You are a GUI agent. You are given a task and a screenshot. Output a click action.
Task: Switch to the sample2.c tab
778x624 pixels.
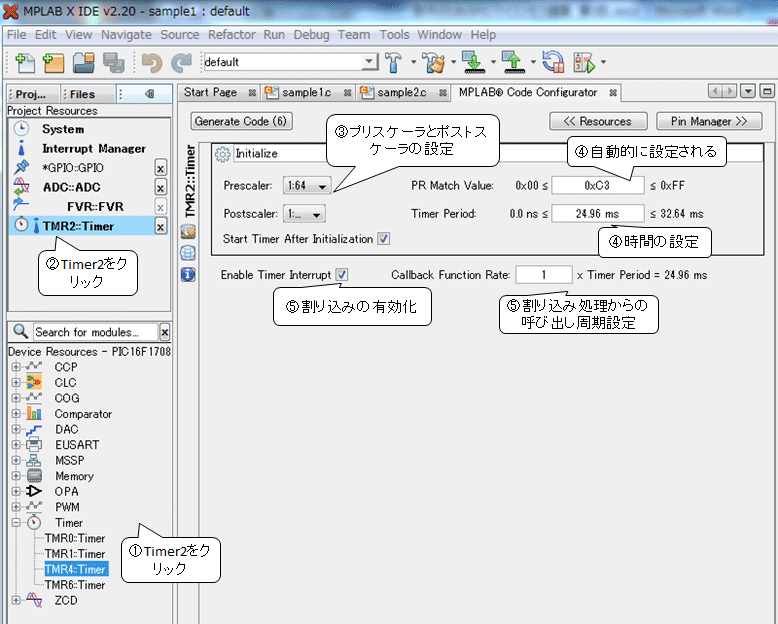coord(401,93)
